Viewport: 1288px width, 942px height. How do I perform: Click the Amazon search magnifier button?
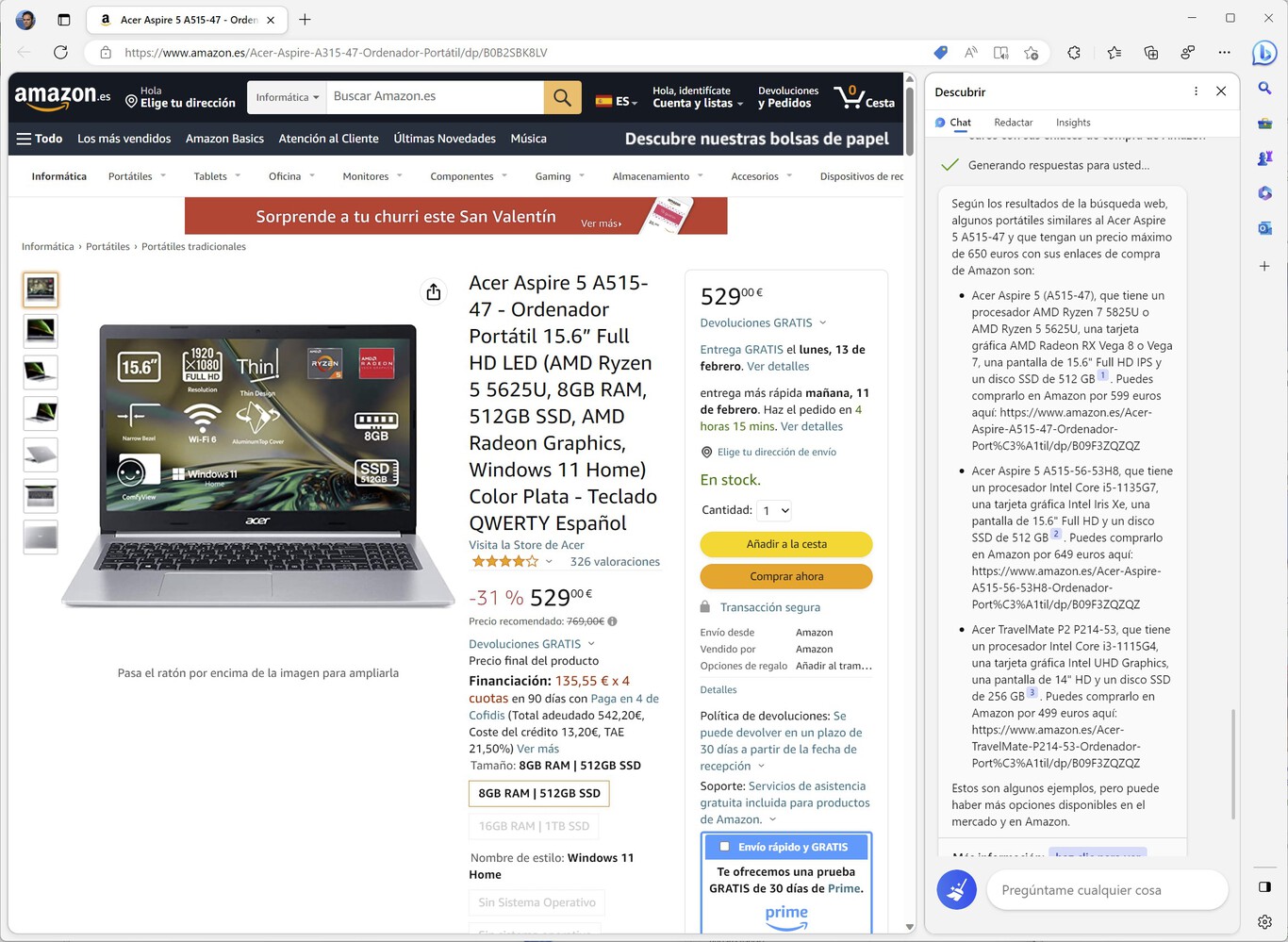click(562, 96)
